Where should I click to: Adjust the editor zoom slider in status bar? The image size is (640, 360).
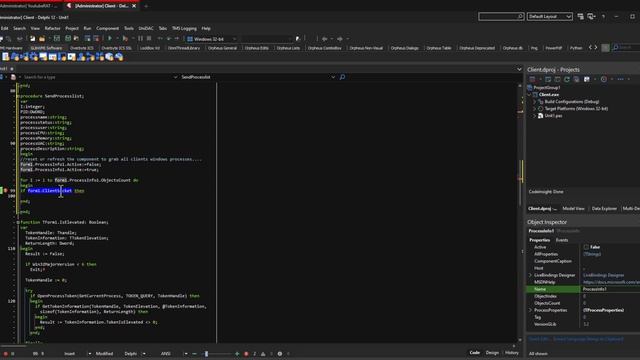207,353
